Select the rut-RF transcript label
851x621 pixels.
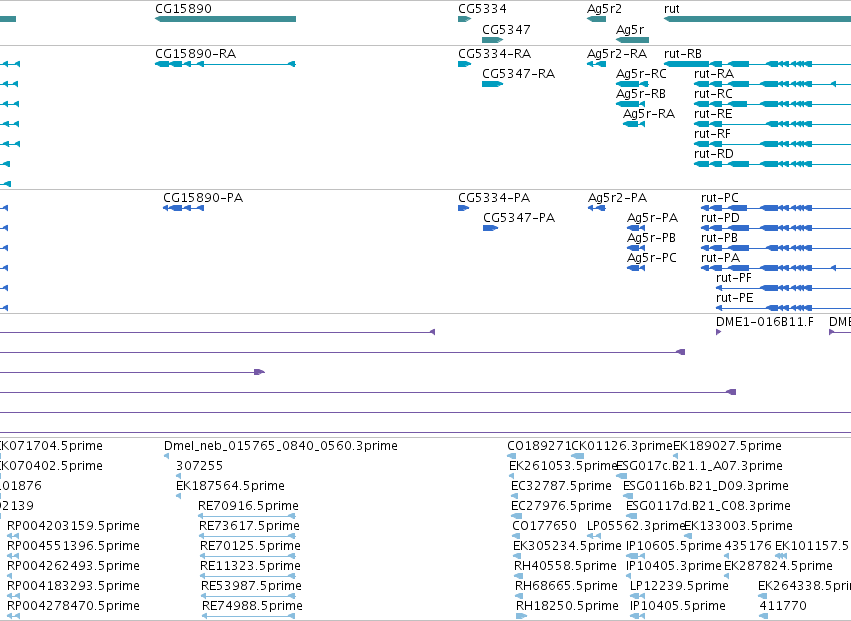[712, 134]
